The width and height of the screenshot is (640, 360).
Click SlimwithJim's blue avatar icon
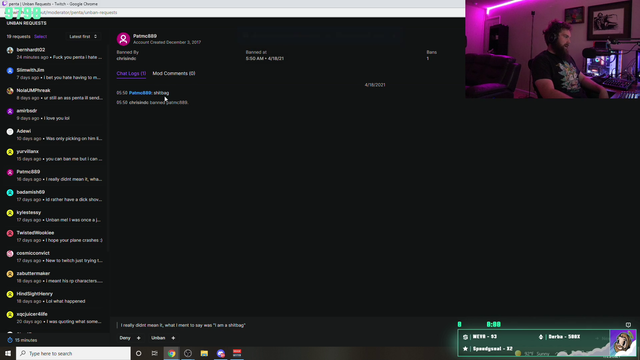pyautogui.click(x=10, y=71)
